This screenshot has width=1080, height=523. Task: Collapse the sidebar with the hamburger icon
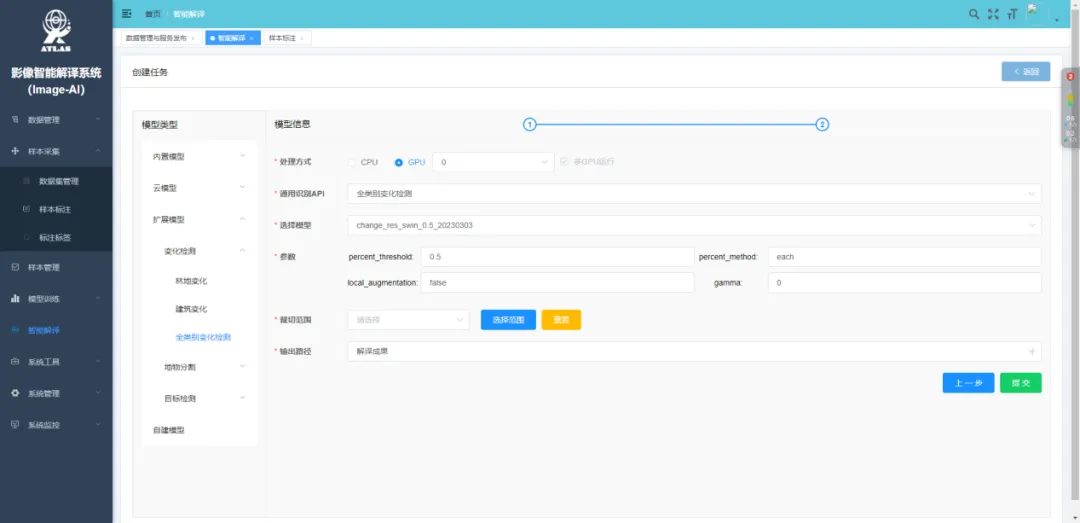tap(126, 14)
